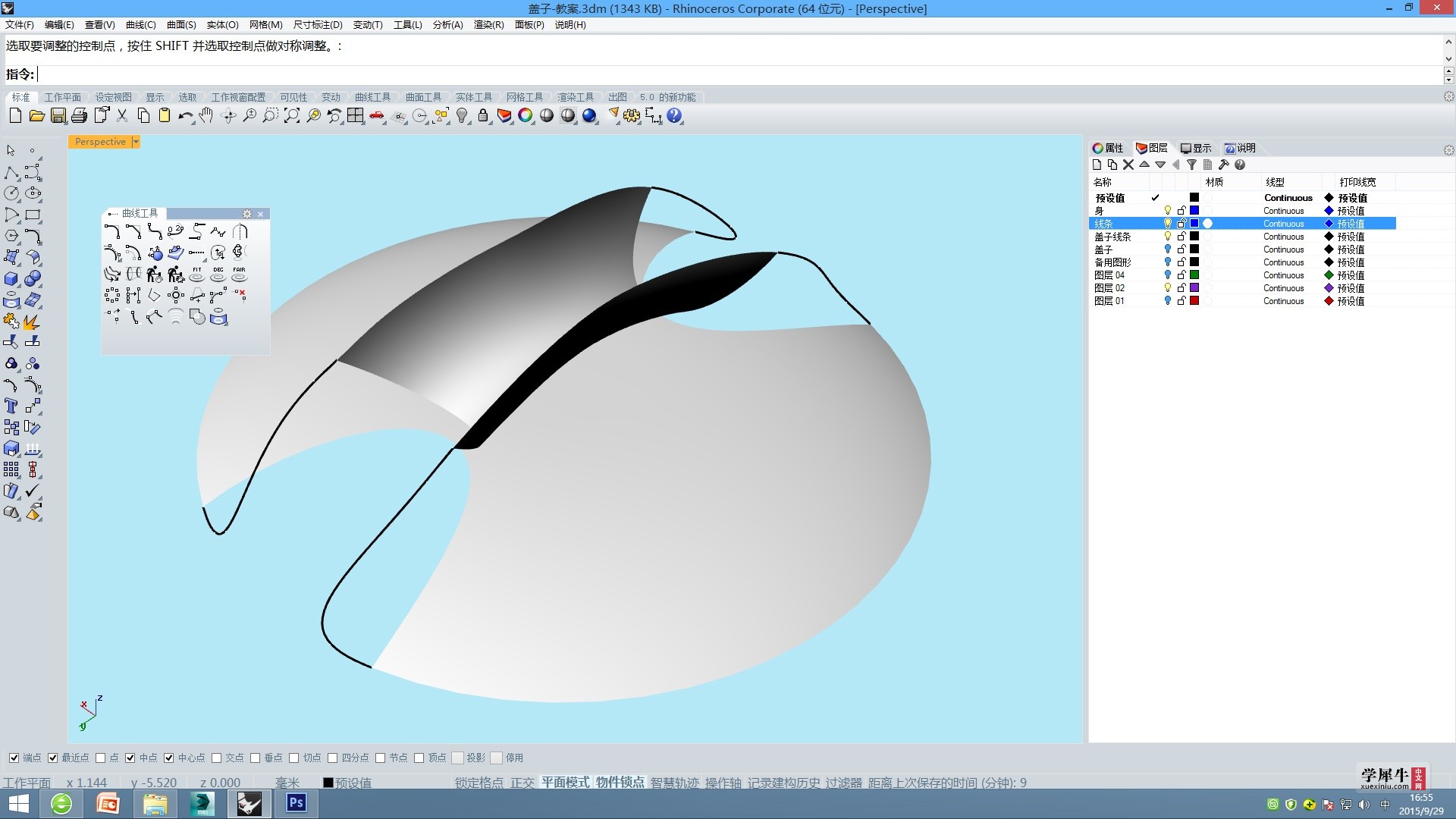Click the Open file folder icon
Image resolution: width=1456 pixels, height=819 pixels.
pos(36,116)
